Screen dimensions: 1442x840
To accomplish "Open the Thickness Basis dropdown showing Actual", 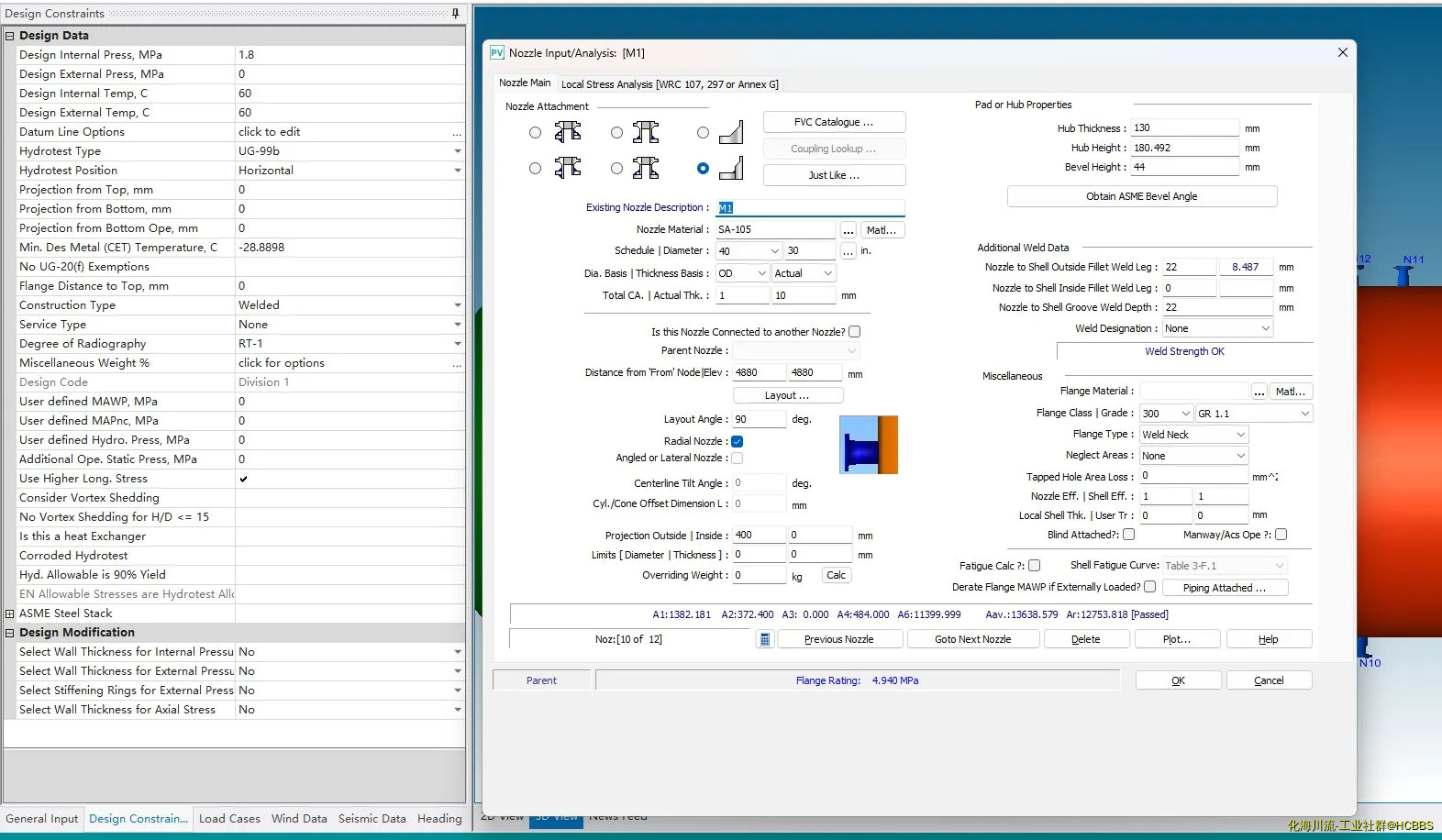I will pyautogui.click(x=804, y=273).
